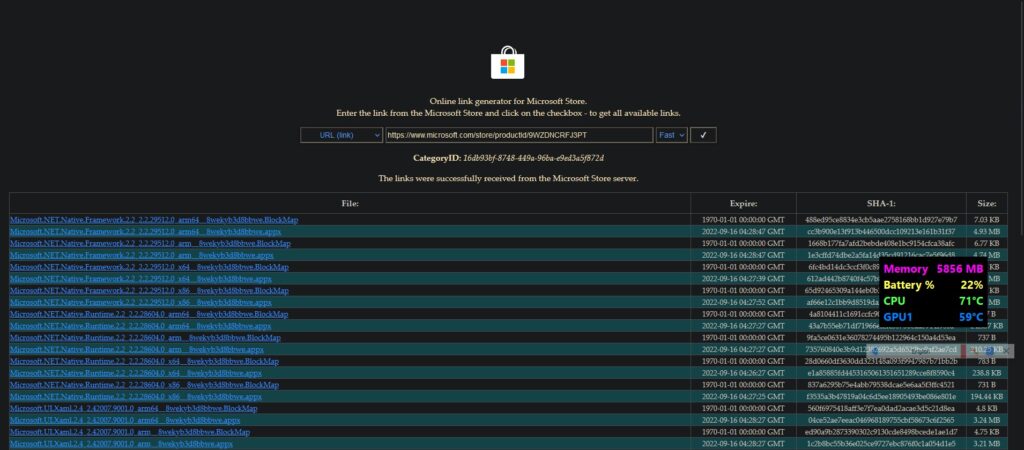
Task: Download NET.Native.Runtime 2.2 x64 appx file
Action: [x=136, y=373]
